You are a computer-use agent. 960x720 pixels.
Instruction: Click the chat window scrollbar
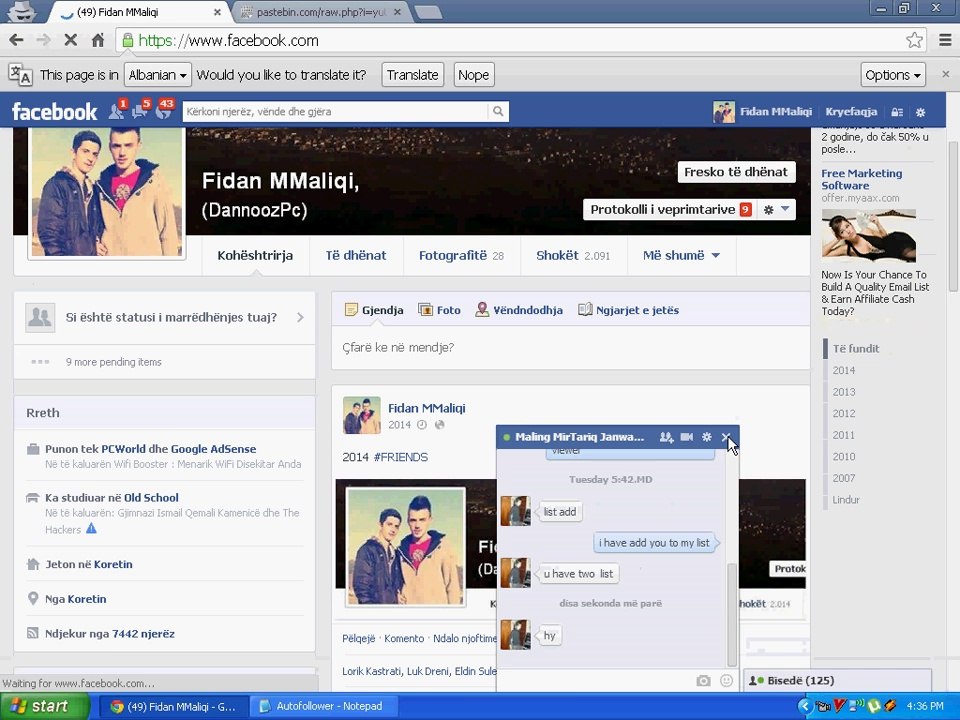[x=731, y=614]
